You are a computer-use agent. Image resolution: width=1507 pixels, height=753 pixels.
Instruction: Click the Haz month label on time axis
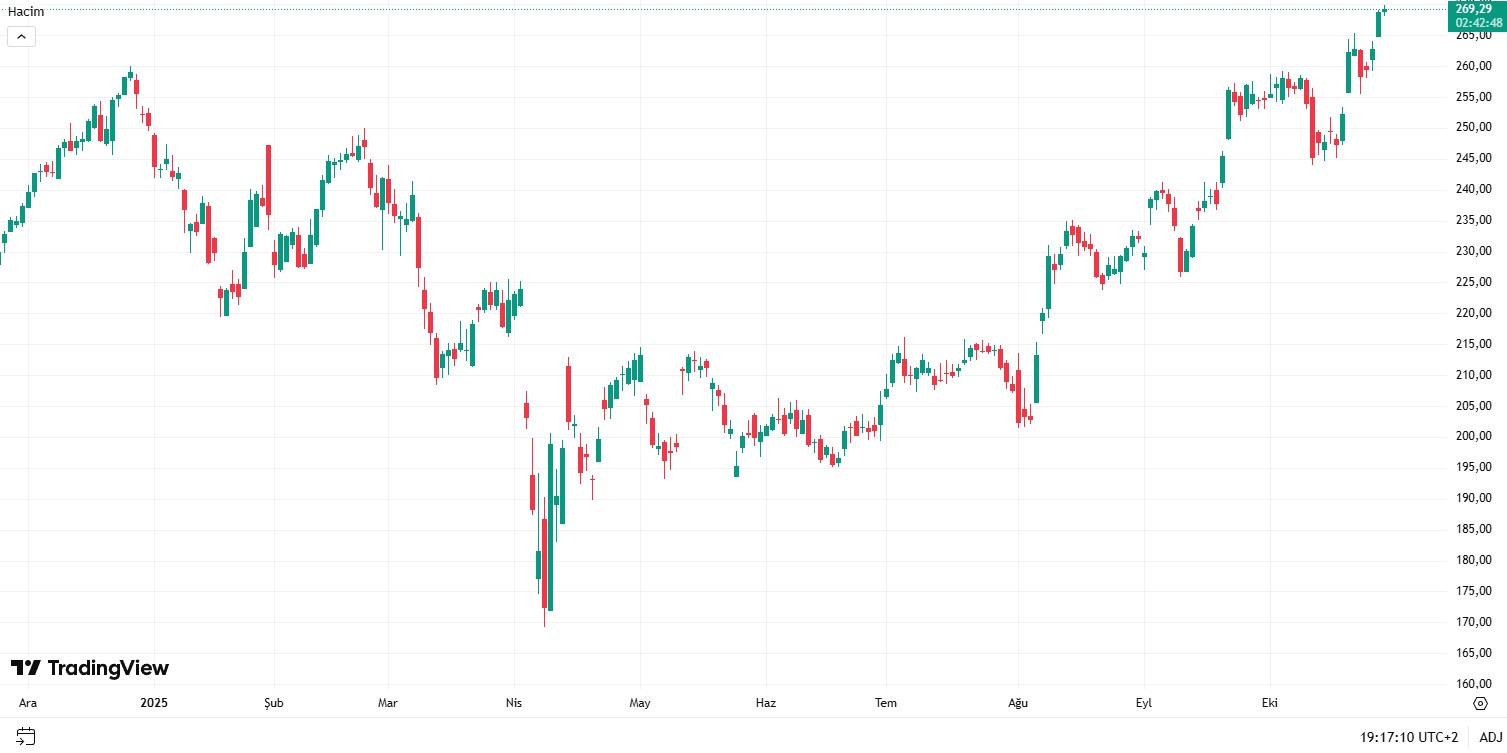[765, 703]
